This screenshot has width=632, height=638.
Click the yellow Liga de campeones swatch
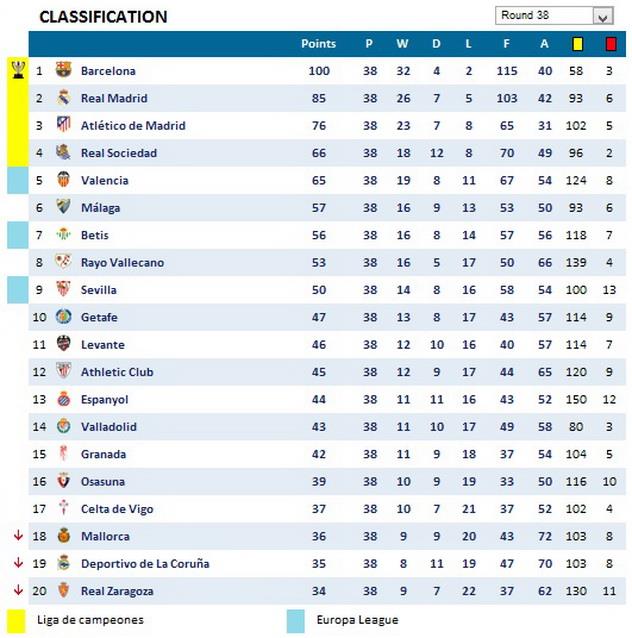point(17,620)
